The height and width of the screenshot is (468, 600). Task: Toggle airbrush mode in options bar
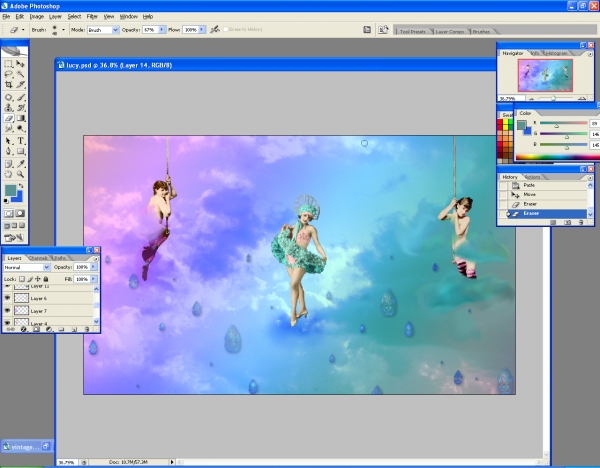click(x=215, y=29)
